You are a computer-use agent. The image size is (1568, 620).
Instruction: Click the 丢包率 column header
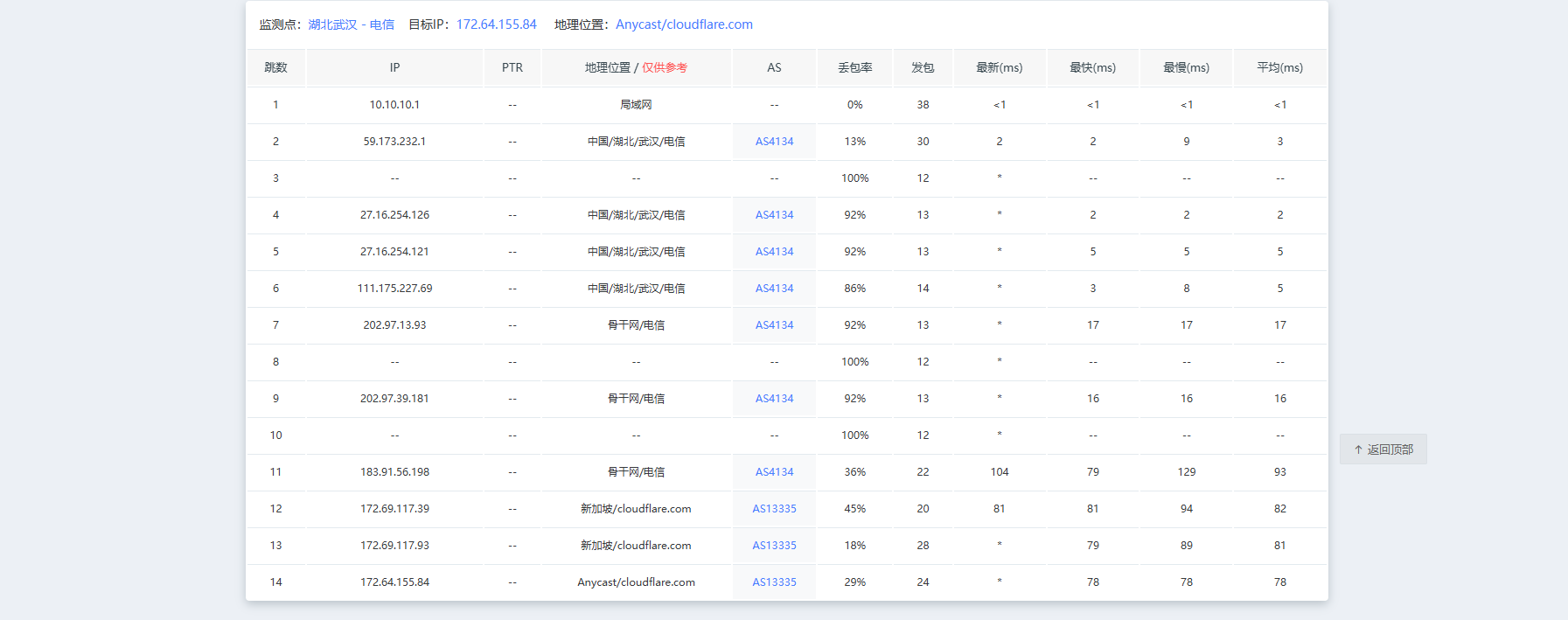[854, 67]
